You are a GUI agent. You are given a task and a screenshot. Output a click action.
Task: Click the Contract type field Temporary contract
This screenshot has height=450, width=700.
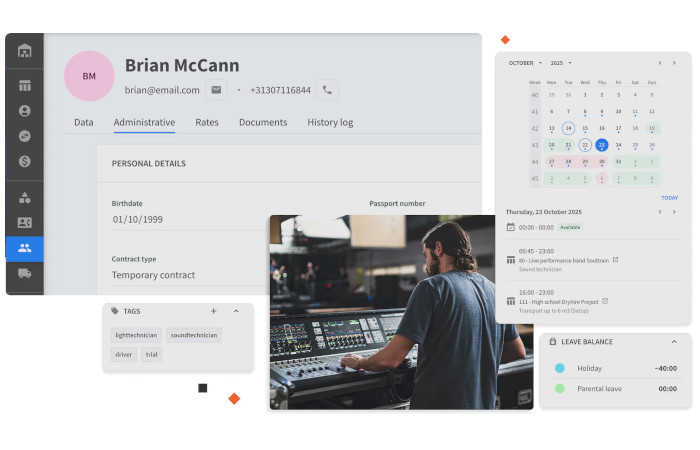pyautogui.click(x=188, y=275)
